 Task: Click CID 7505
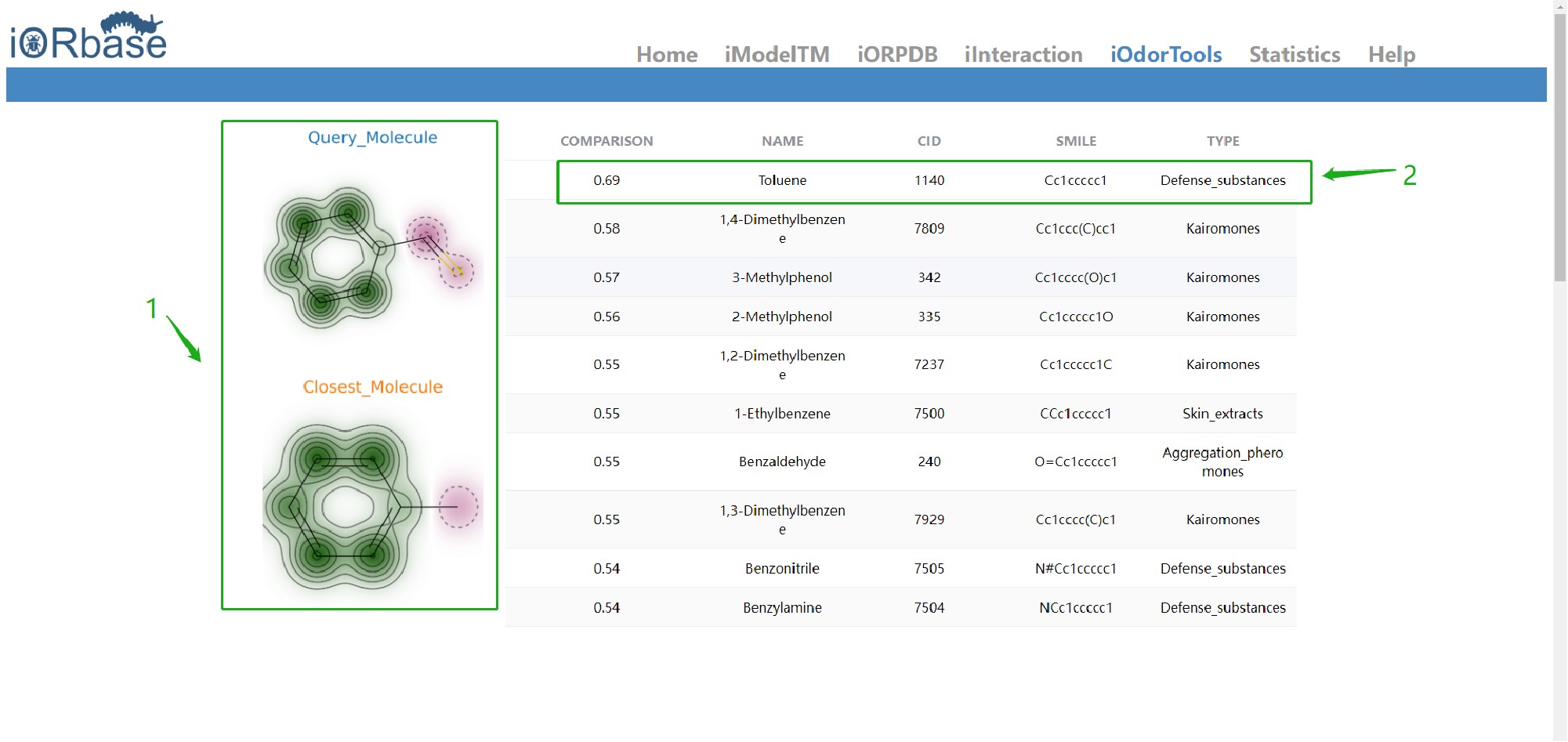pos(929,568)
